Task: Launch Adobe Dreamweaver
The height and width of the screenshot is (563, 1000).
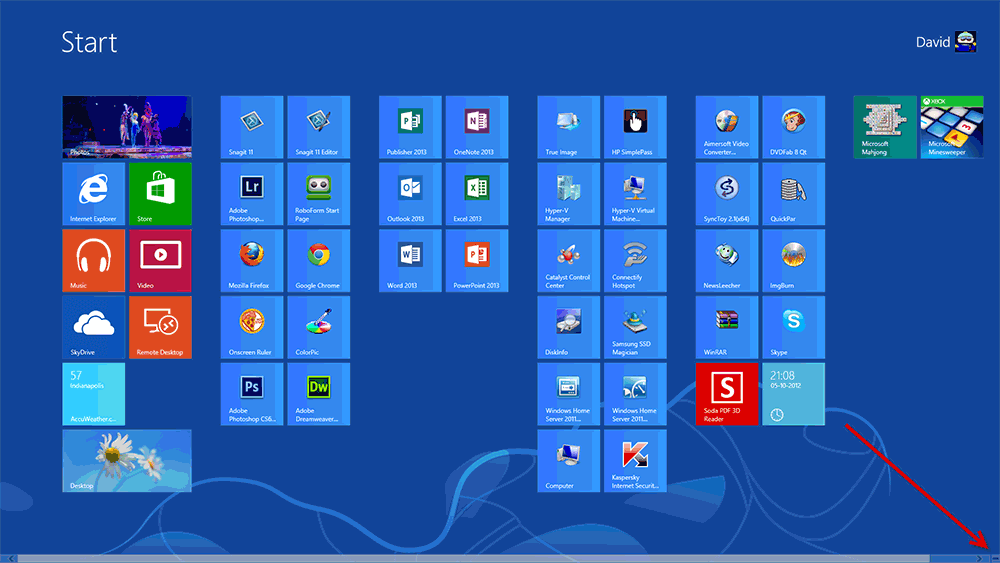Action: tap(318, 394)
